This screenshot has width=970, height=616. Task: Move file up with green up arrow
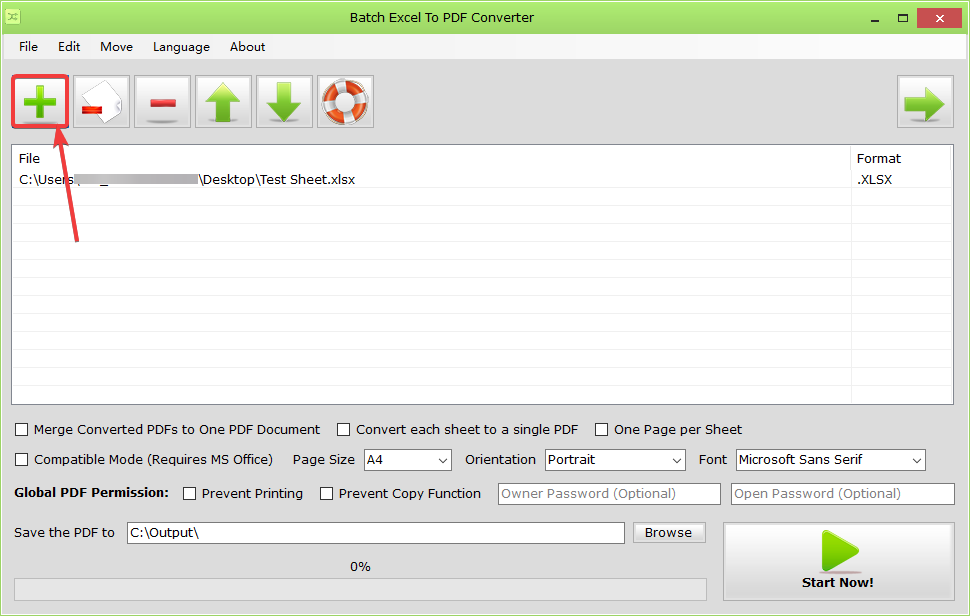(223, 101)
